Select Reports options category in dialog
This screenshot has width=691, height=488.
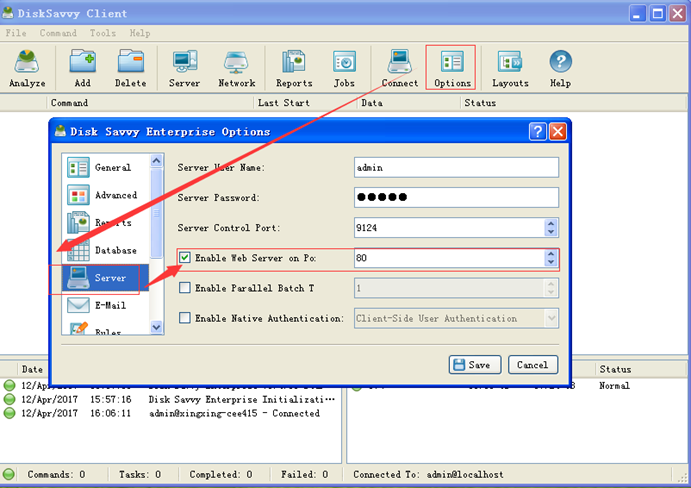tap(106, 223)
